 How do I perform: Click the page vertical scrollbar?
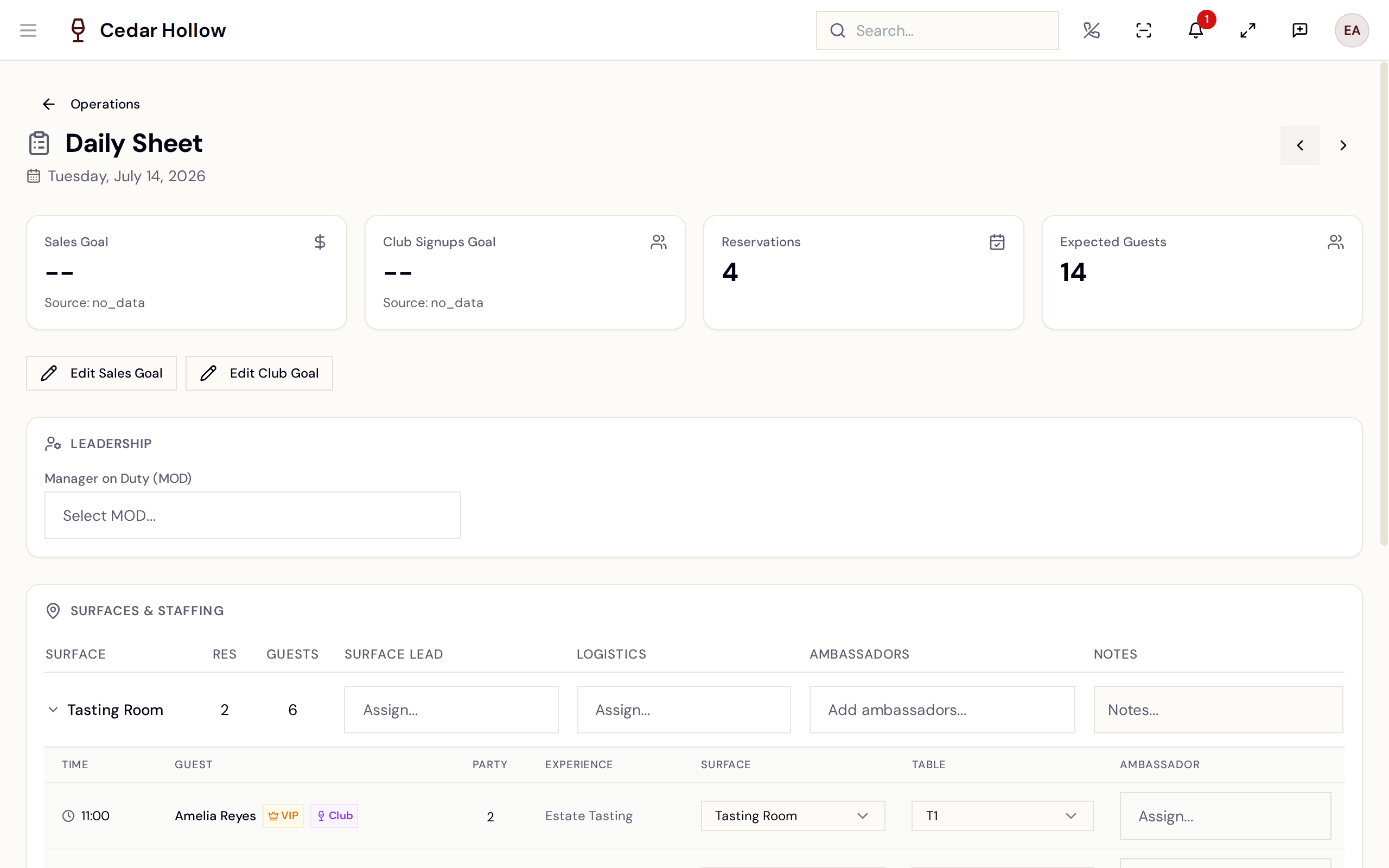pos(1384,304)
